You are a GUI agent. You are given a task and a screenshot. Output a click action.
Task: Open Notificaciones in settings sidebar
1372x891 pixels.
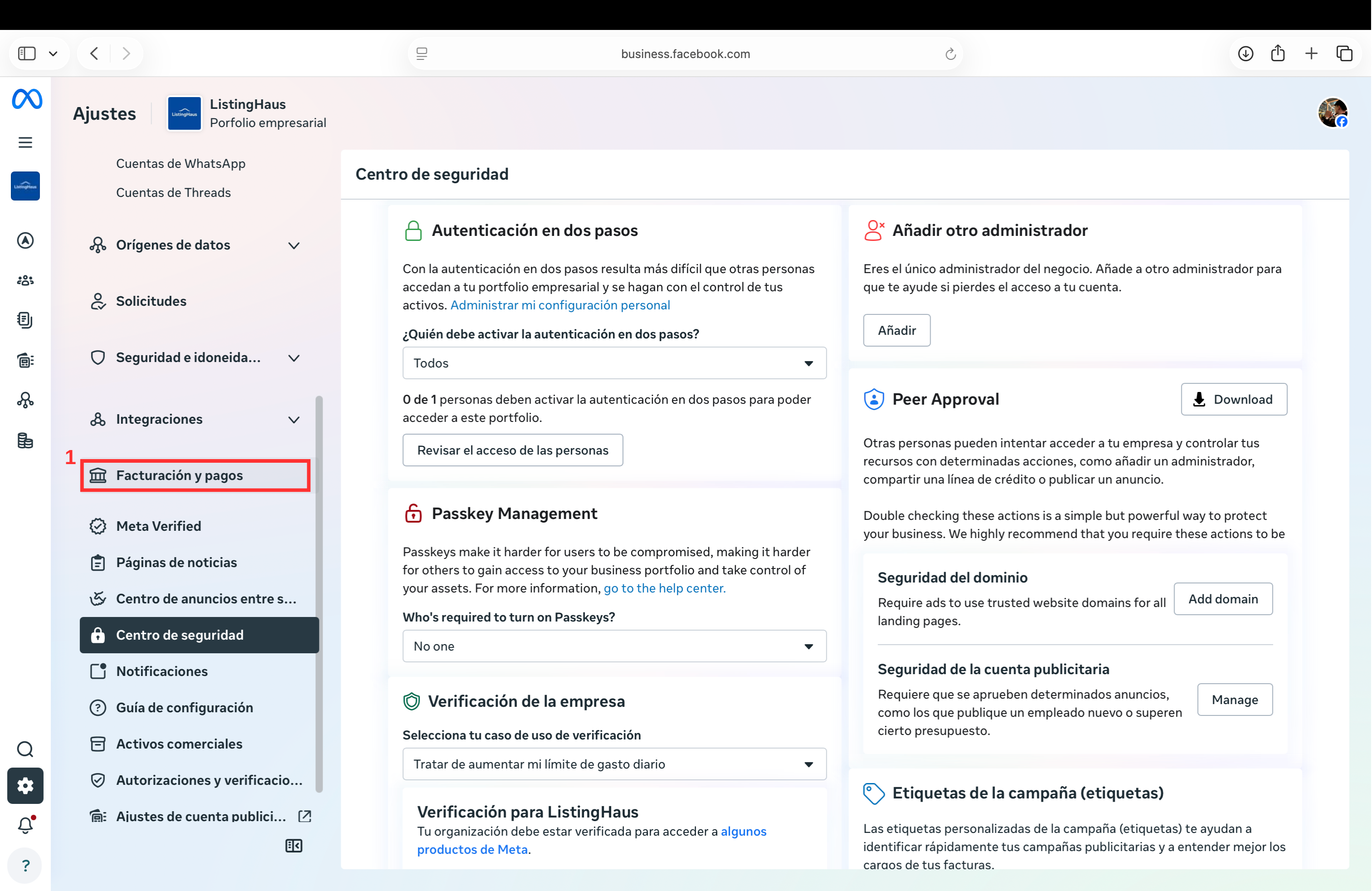coord(162,671)
